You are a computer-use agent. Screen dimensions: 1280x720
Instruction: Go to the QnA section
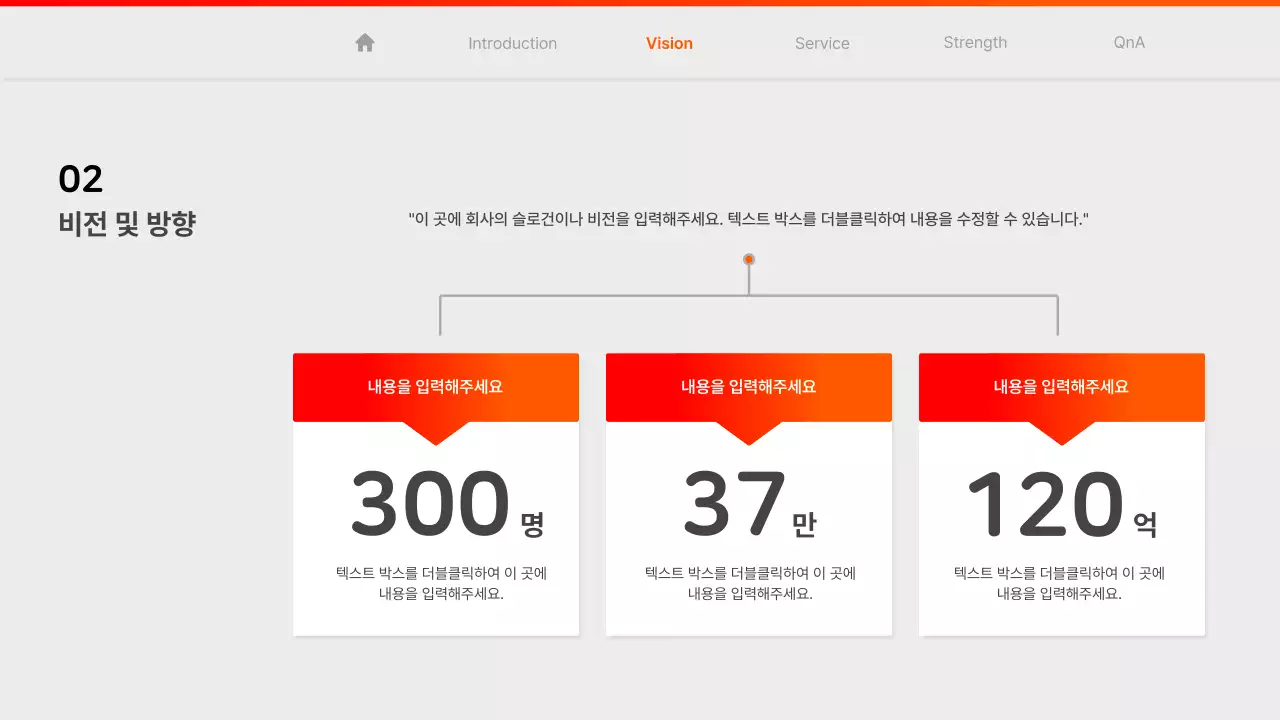pos(1128,43)
